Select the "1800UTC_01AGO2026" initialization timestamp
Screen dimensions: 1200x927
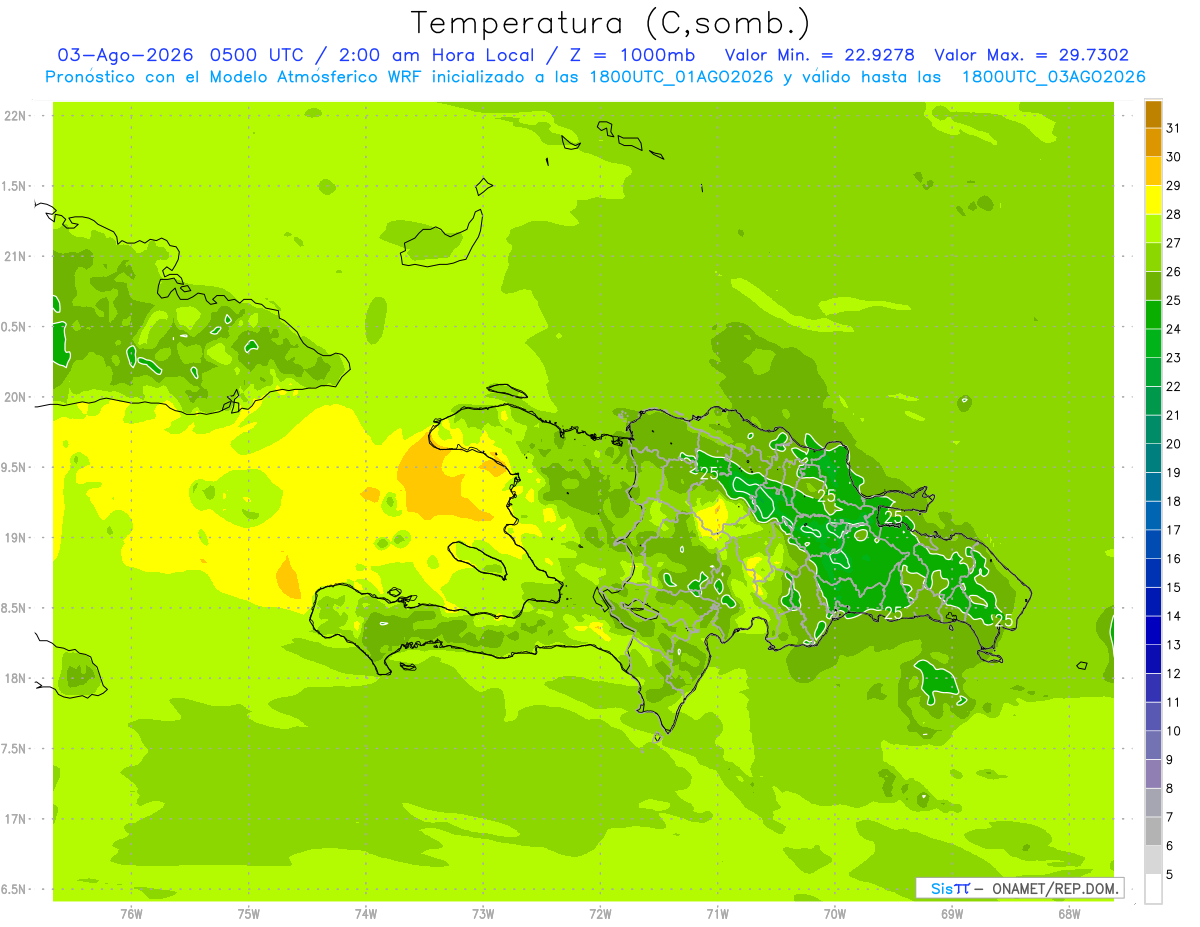(x=681, y=77)
